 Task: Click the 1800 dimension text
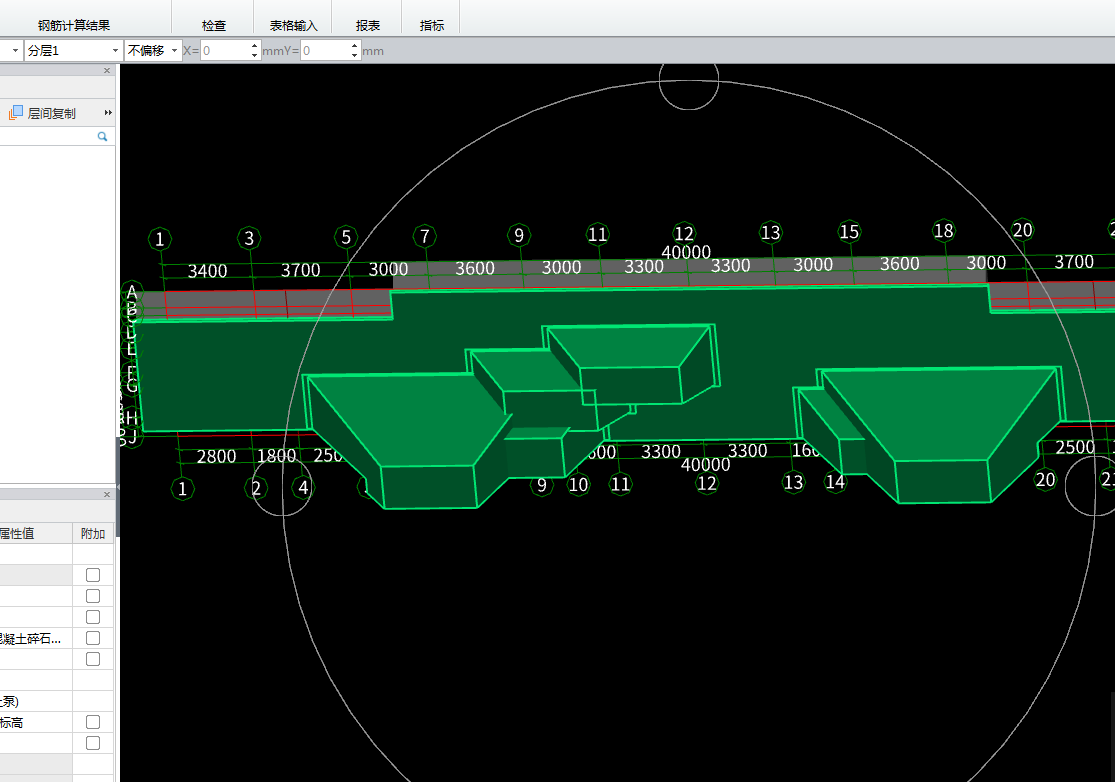277,456
